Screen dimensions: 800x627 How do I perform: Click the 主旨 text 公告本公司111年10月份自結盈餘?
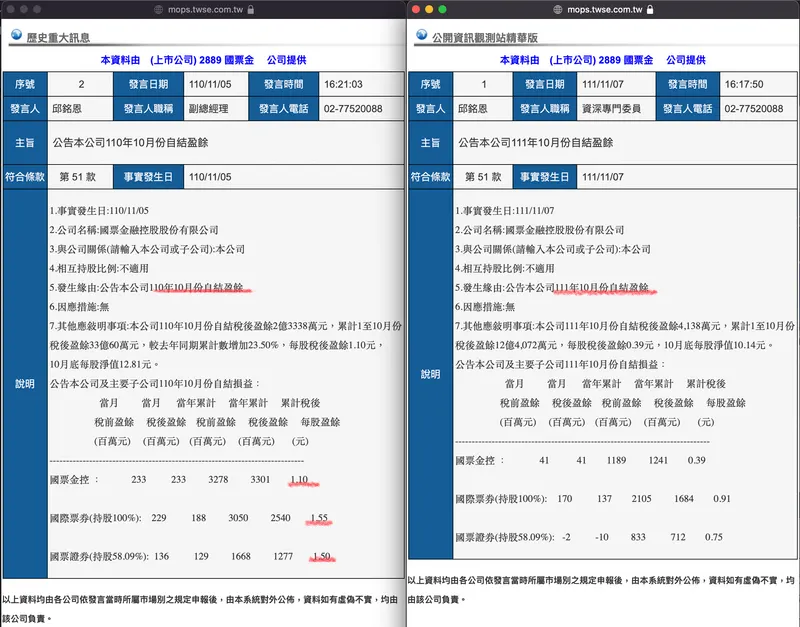coord(536,142)
